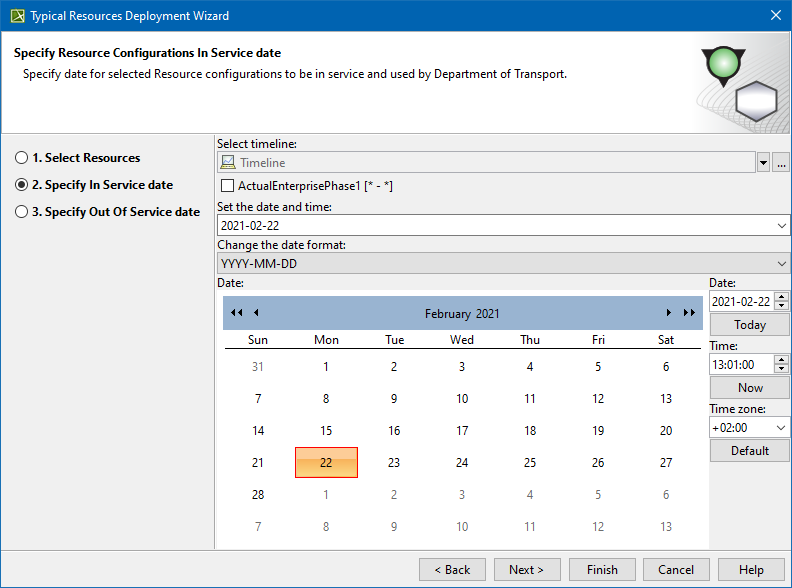Advance calendar to next month
Viewport: 792px width, 588px height.
click(669, 313)
